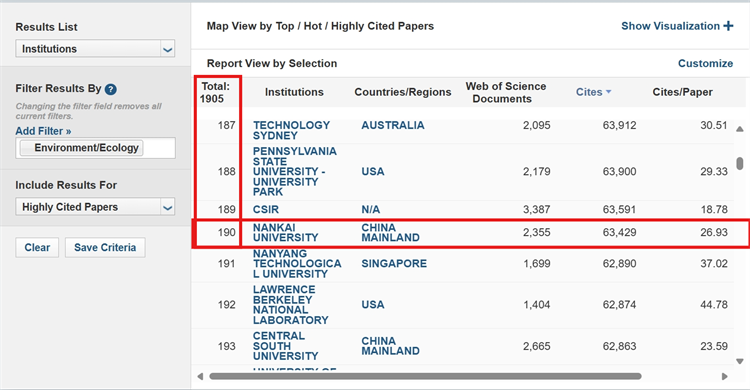
Task: Click the Save Criteria button
Action: [x=105, y=247]
